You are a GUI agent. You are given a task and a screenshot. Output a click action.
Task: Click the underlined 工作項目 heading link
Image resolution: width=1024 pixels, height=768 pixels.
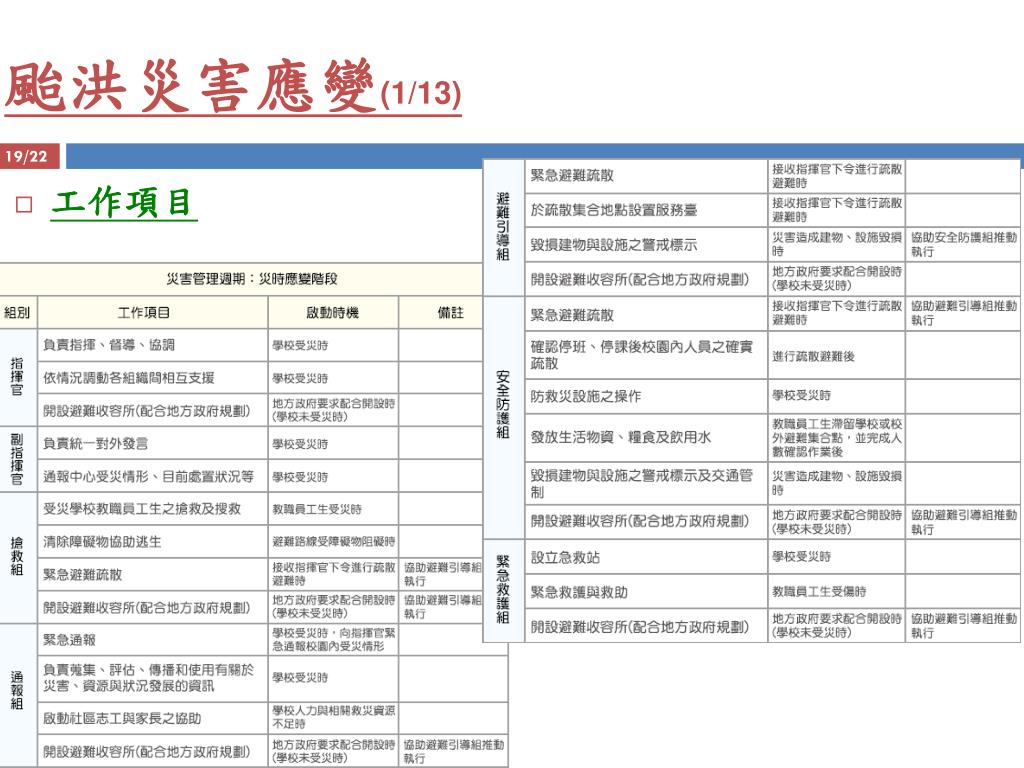coord(123,203)
